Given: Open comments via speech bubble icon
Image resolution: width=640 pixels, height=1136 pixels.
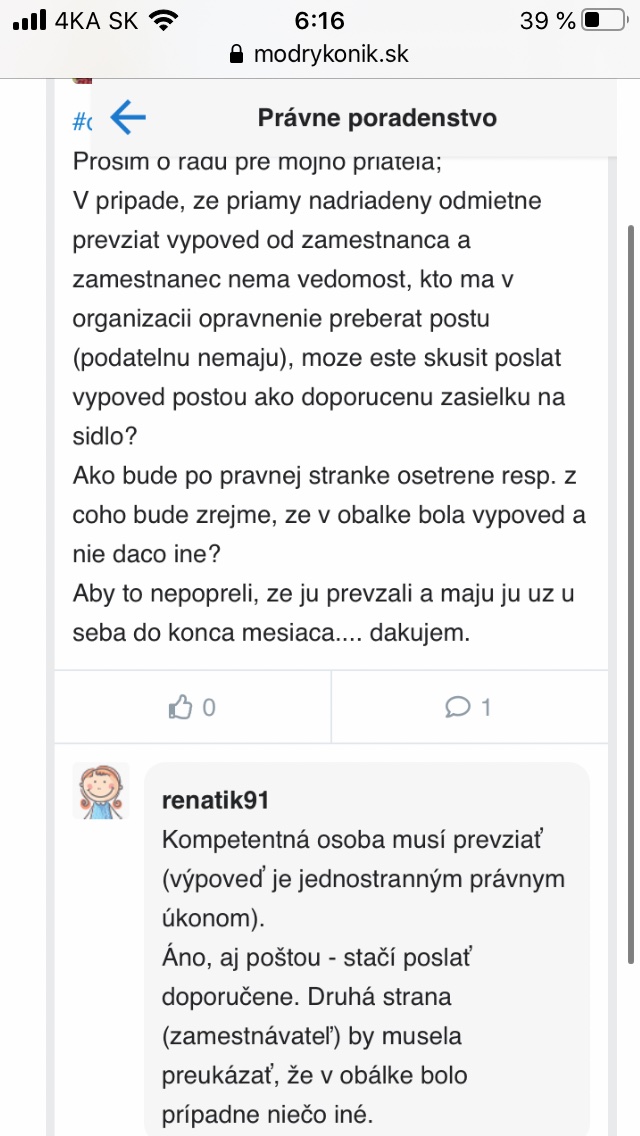Looking at the screenshot, I should click(x=458, y=708).
